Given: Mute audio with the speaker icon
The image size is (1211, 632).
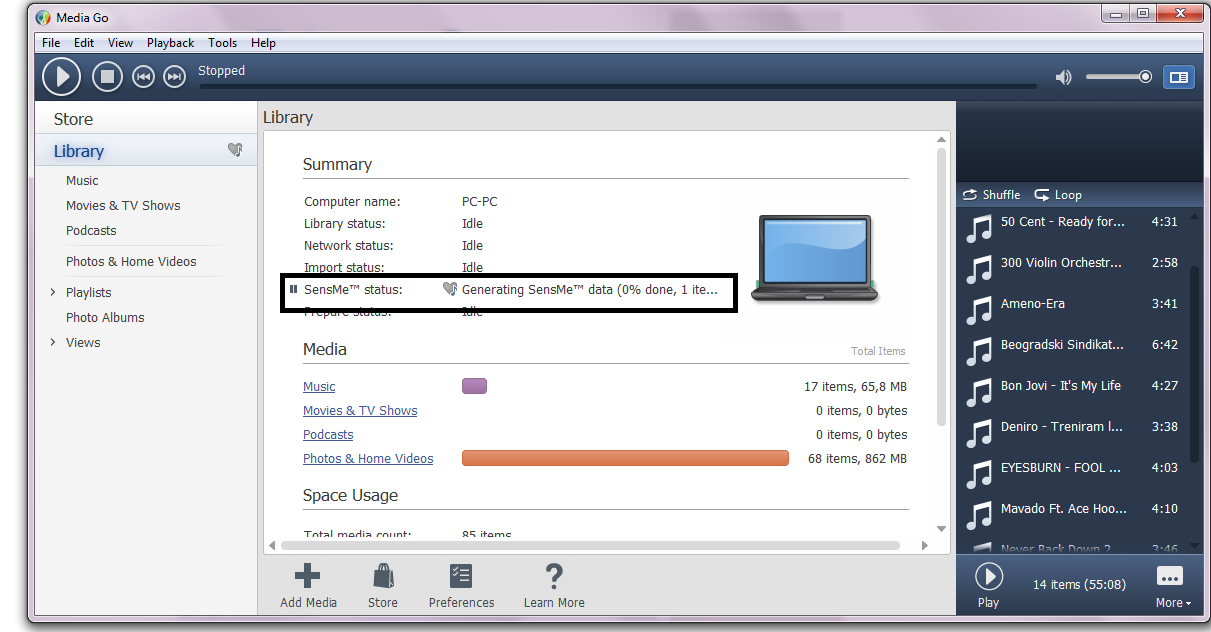Looking at the screenshot, I should (x=1064, y=77).
